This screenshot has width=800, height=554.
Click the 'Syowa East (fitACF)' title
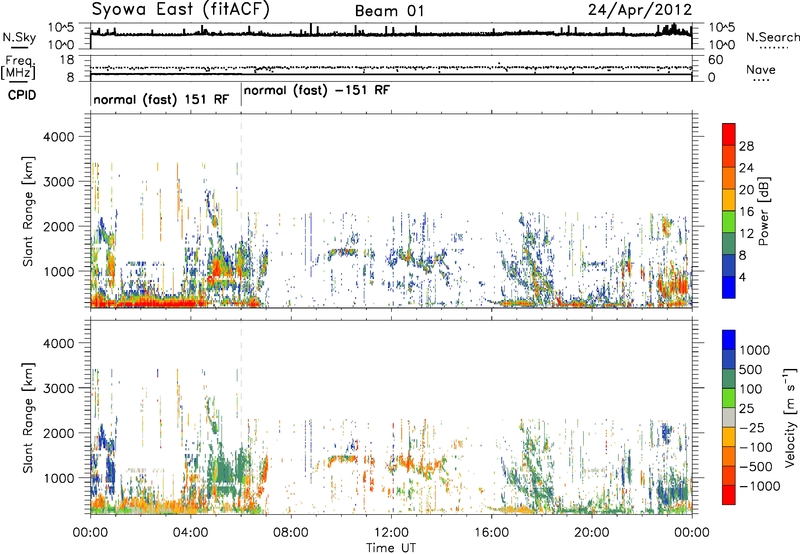click(x=181, y=9)
